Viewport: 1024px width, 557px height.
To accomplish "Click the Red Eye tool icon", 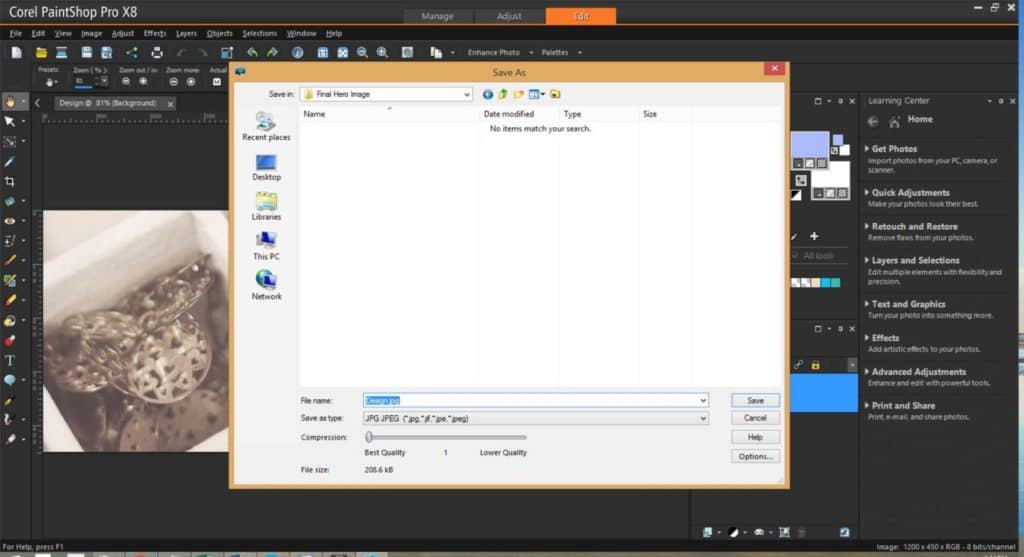I will 10,220.
